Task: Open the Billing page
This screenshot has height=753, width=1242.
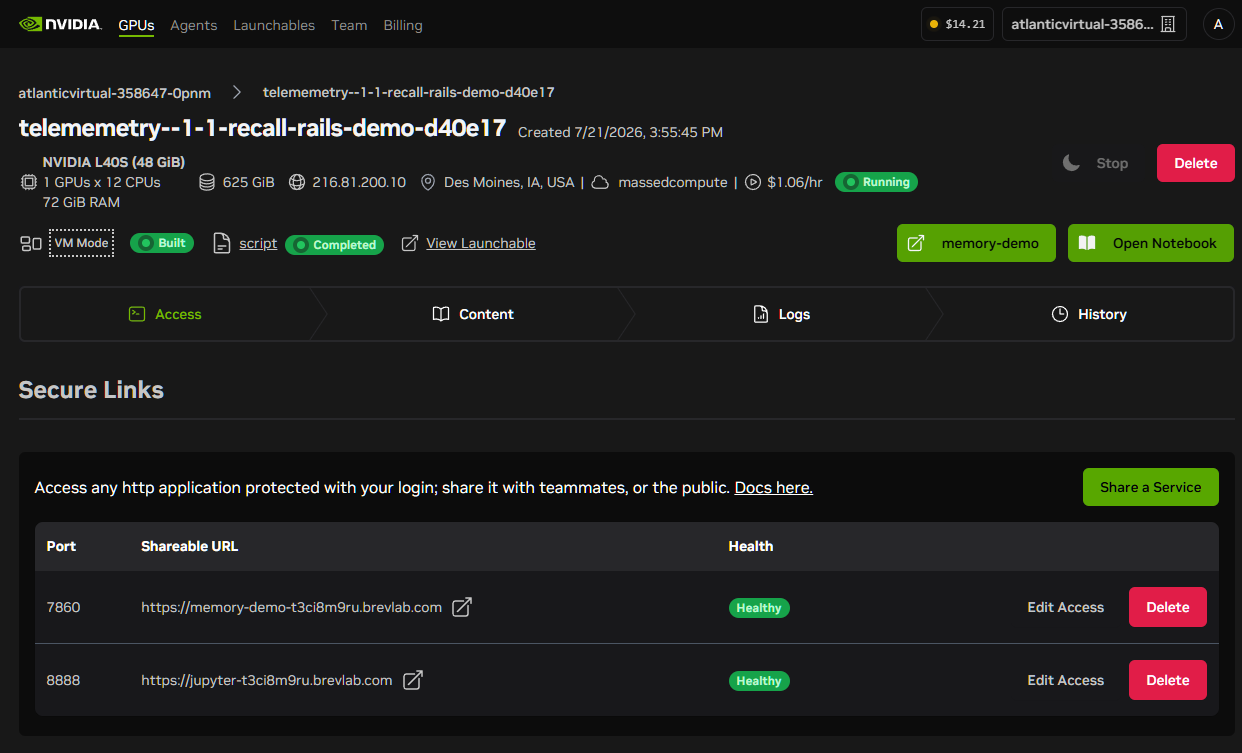Action: point(403,25)
